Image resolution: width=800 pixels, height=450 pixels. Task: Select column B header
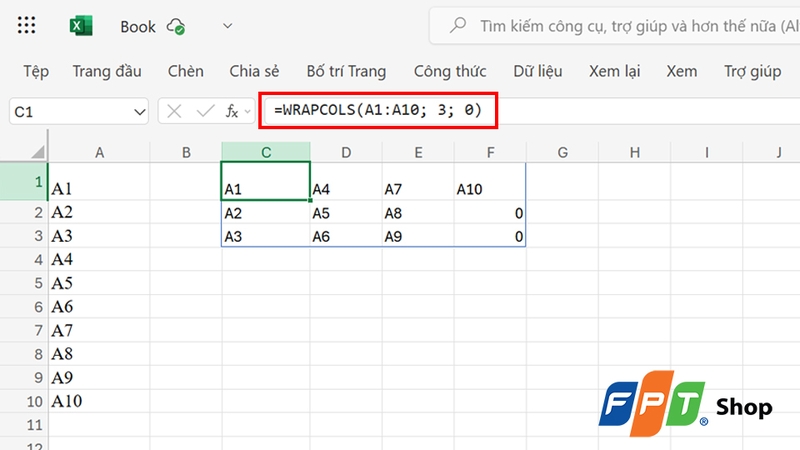tap(186, 153)
